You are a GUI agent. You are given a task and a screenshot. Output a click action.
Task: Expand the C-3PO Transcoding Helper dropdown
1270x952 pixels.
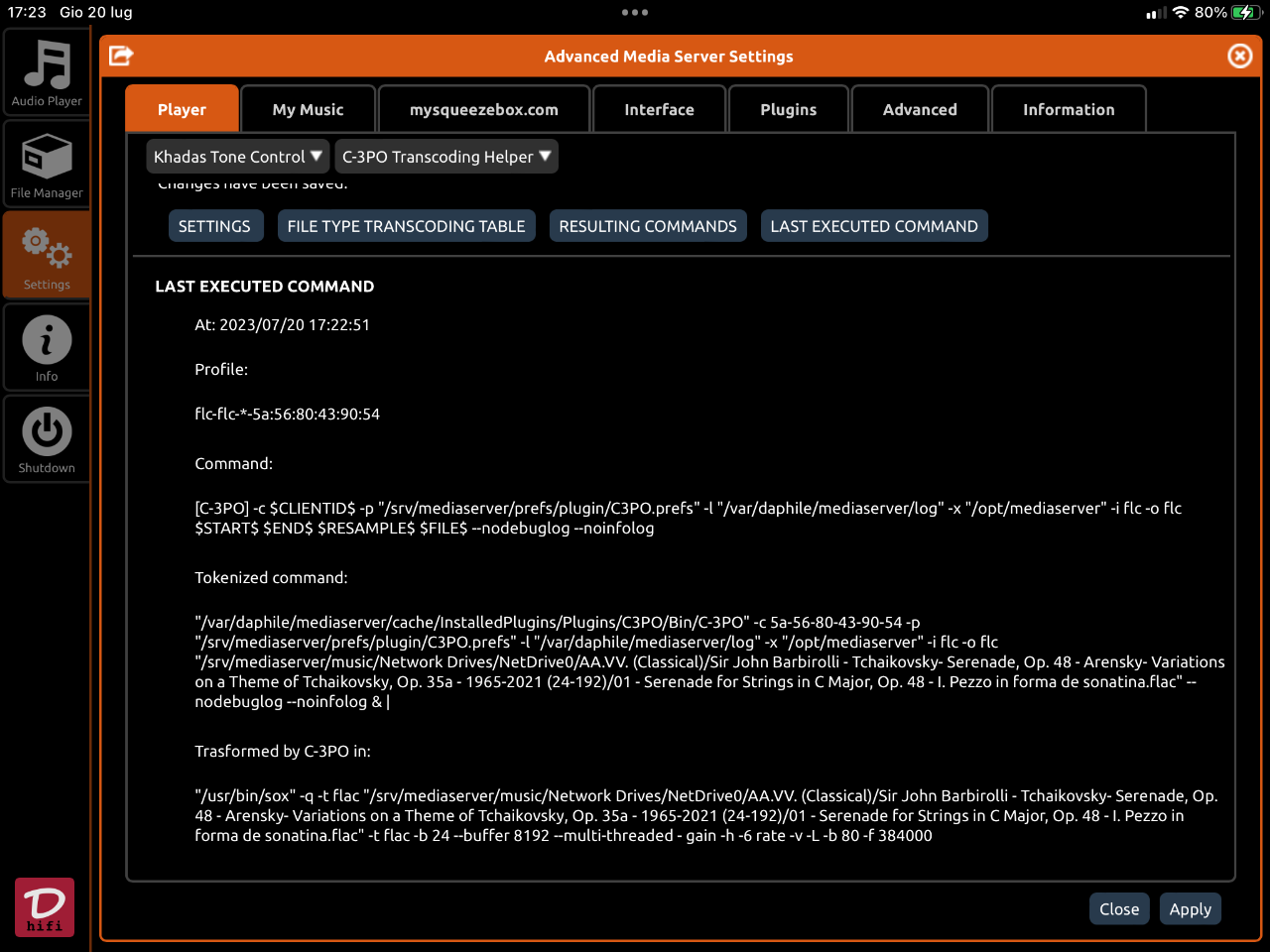pos(446,157)
